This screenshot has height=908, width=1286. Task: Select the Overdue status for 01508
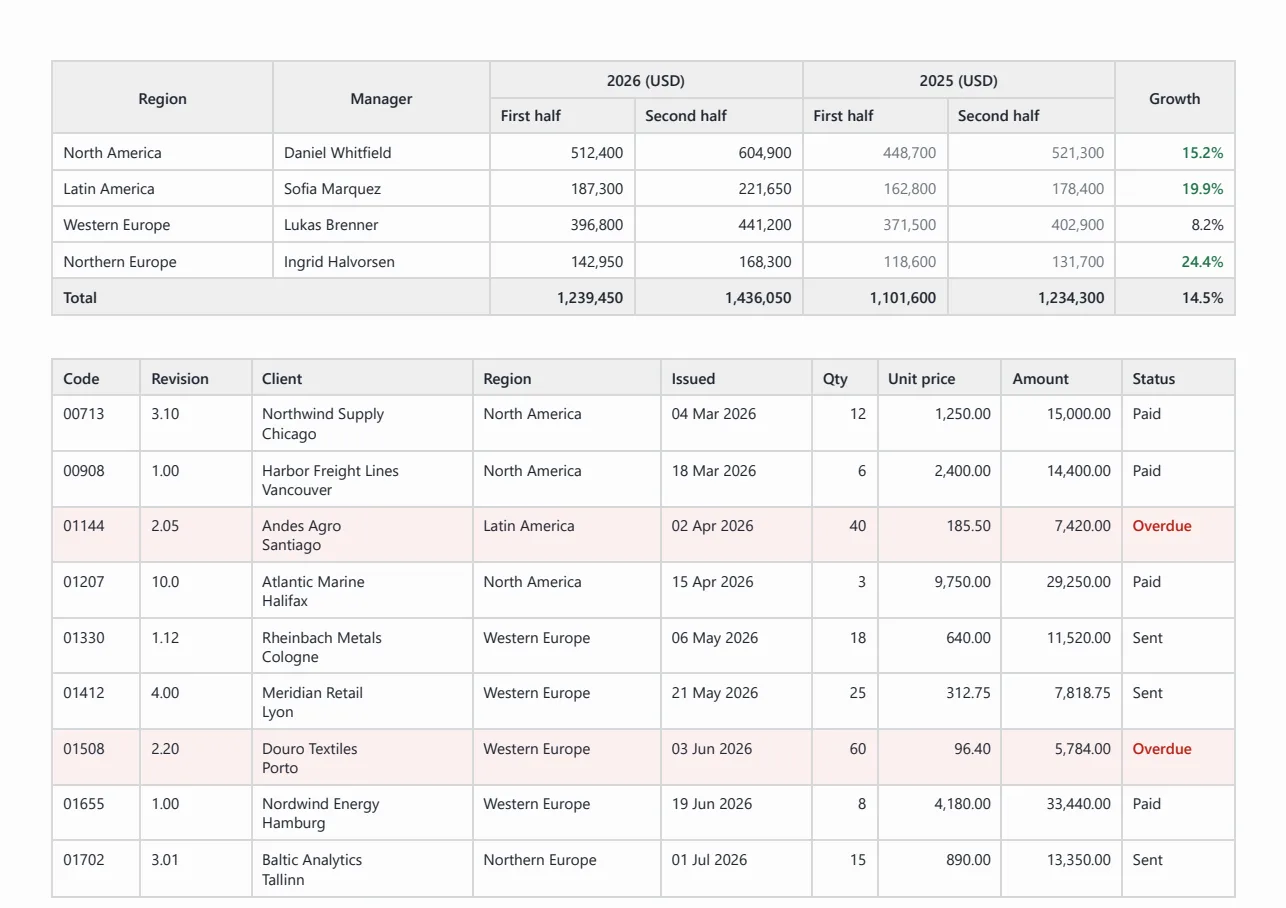coord(1162,749)
